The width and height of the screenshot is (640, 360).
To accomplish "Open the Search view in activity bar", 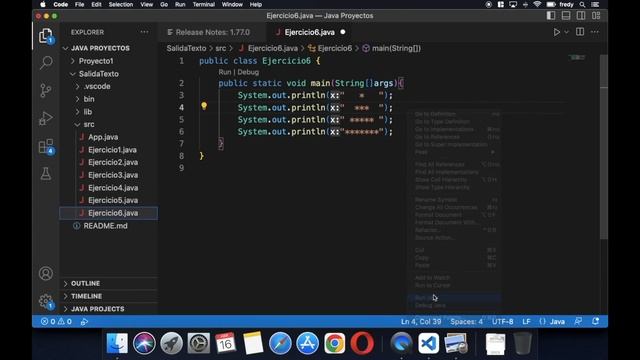I will click(46, 63).
